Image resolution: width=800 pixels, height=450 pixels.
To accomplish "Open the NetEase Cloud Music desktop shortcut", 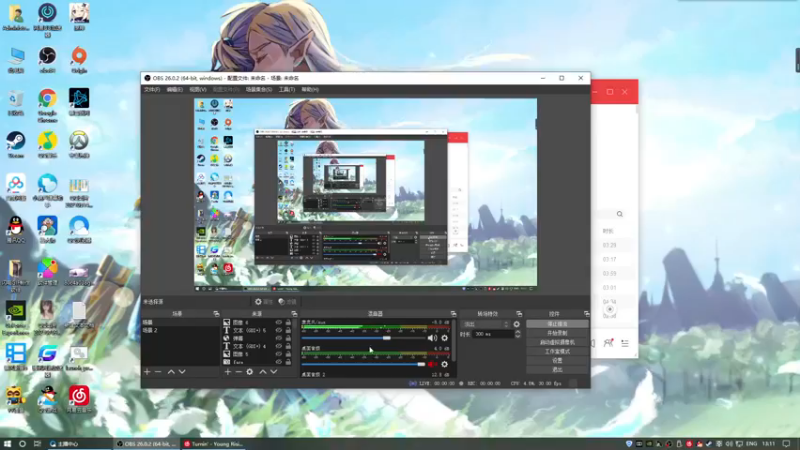I will (79, 399).
